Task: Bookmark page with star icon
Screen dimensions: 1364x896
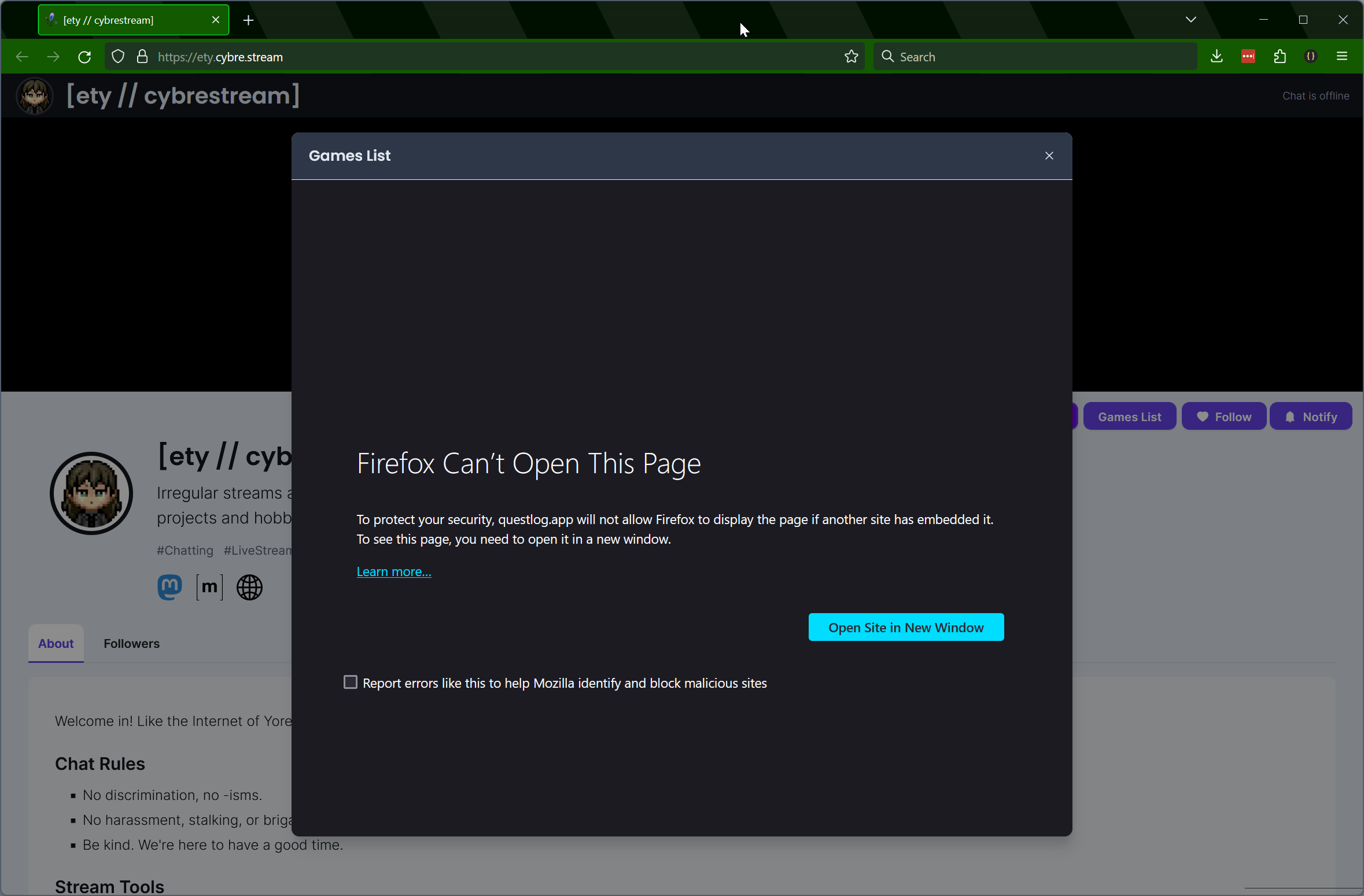Action: tap(851, 57)
